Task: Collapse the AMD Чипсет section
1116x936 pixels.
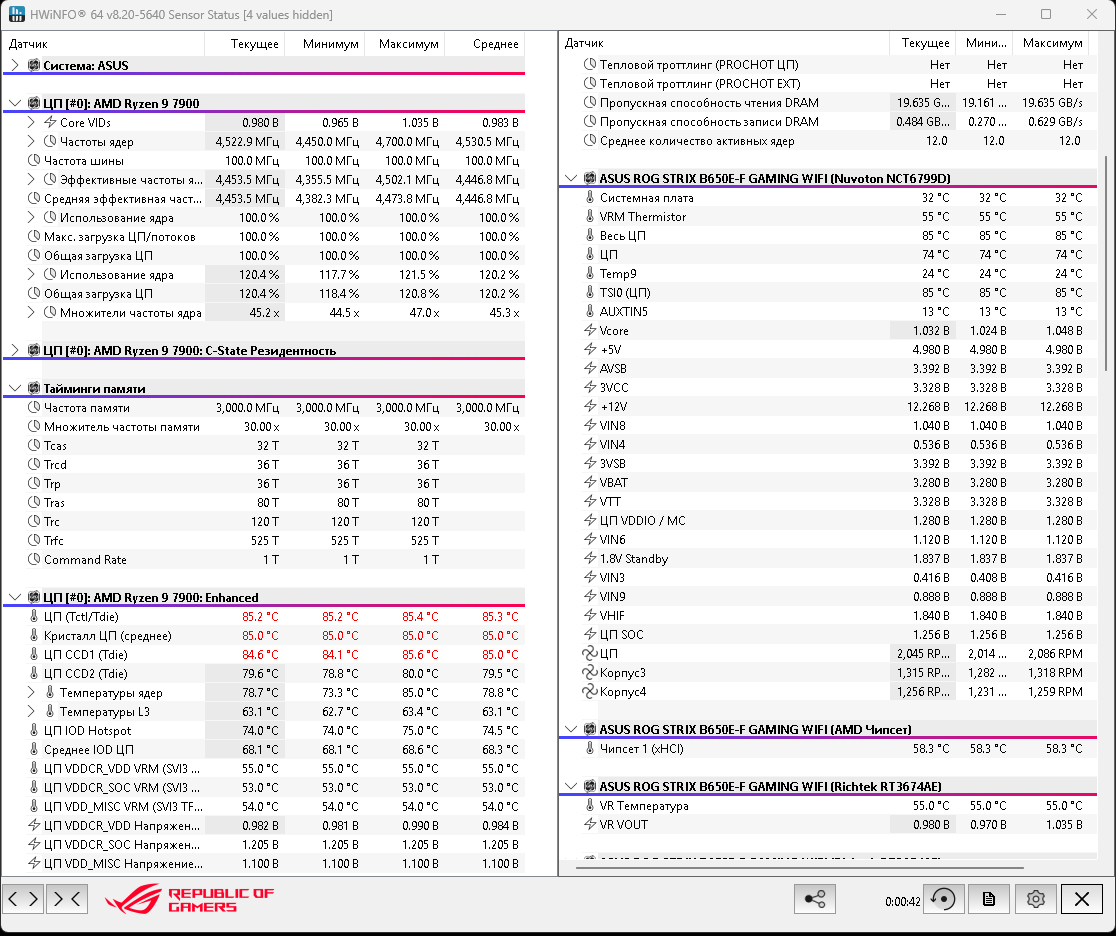Action: coord(571,729)
